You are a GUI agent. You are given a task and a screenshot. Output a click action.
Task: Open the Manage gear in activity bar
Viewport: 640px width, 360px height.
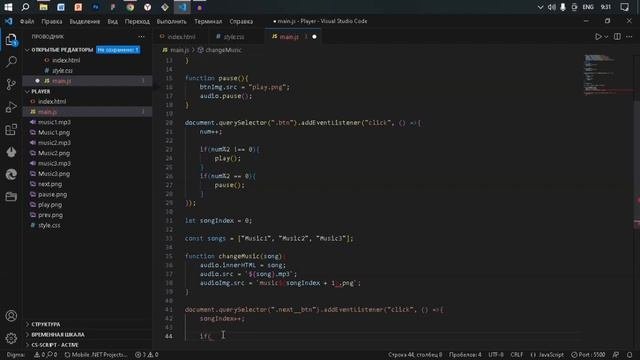[11, 338]
